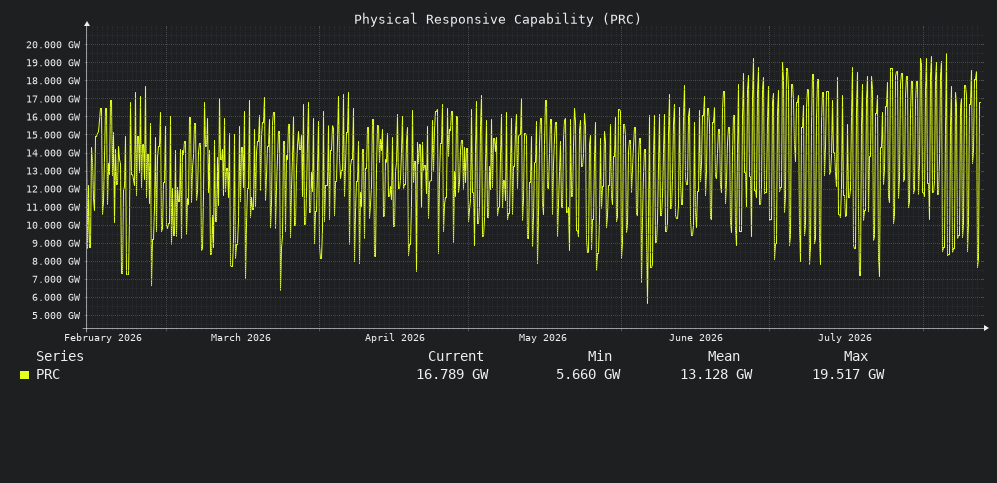Click the Max column header

856,356
